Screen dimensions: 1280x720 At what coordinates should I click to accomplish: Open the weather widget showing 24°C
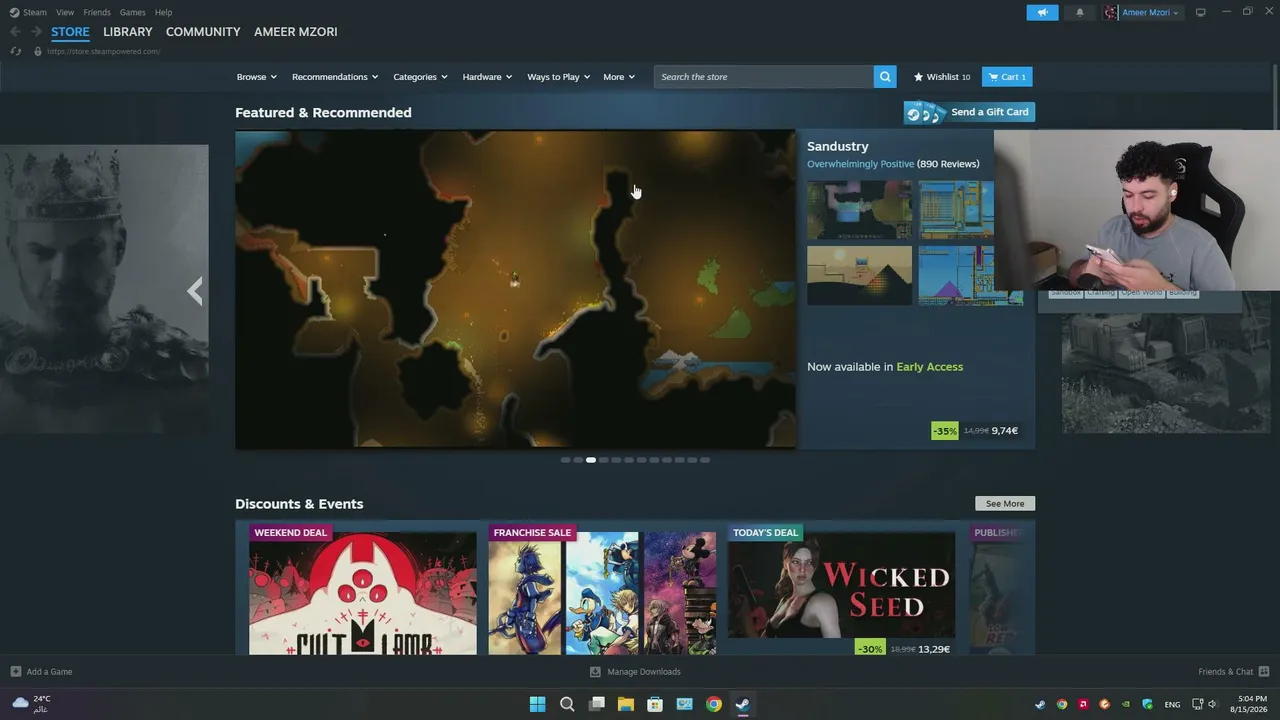click(31, 704)
